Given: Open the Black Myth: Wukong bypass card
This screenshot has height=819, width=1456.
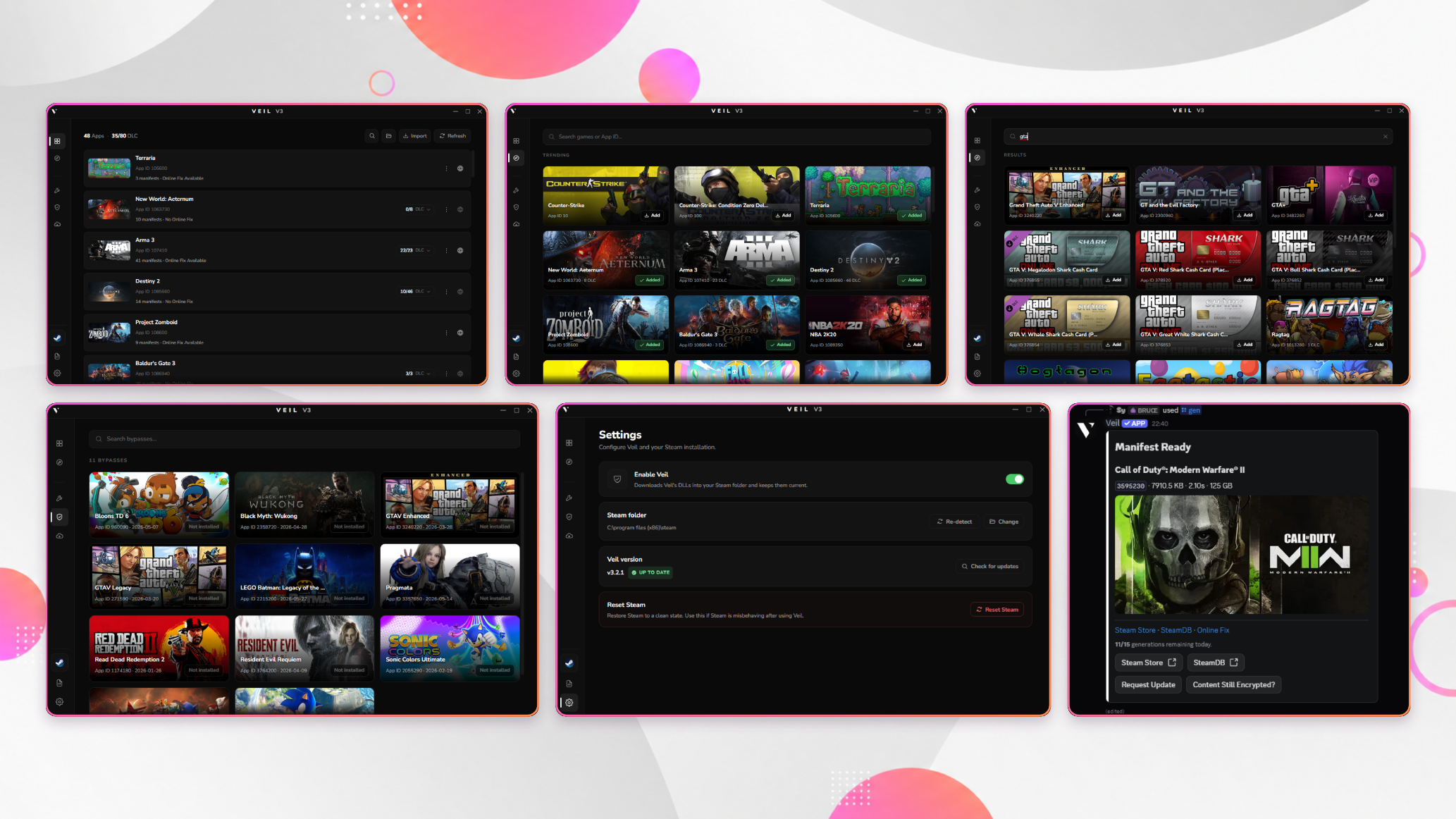Looking at the screenshot, I should (304, 505).
